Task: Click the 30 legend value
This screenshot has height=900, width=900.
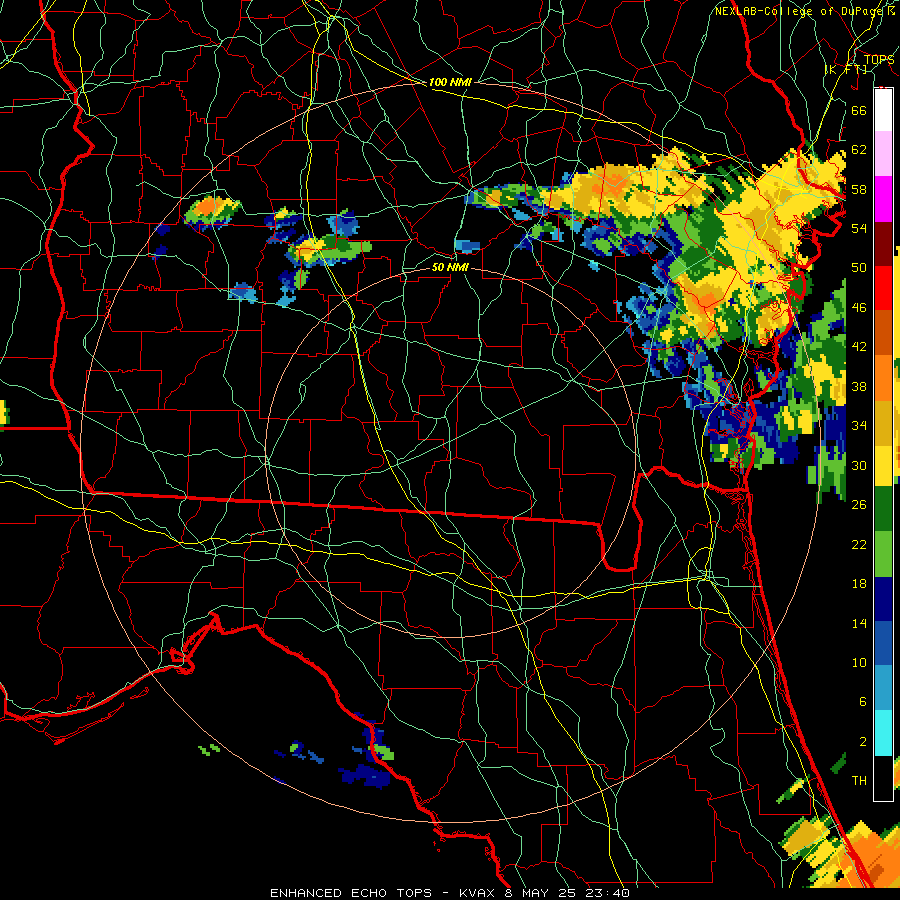Action: pyautogui.click(x=859, y=465)
